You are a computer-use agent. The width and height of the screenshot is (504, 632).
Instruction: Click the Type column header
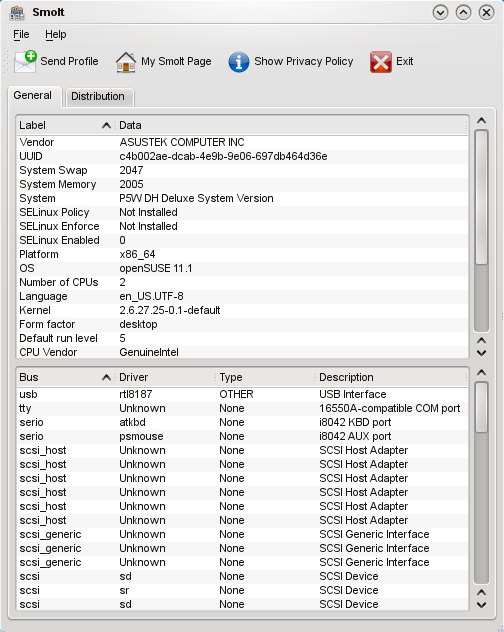(265, 377)
